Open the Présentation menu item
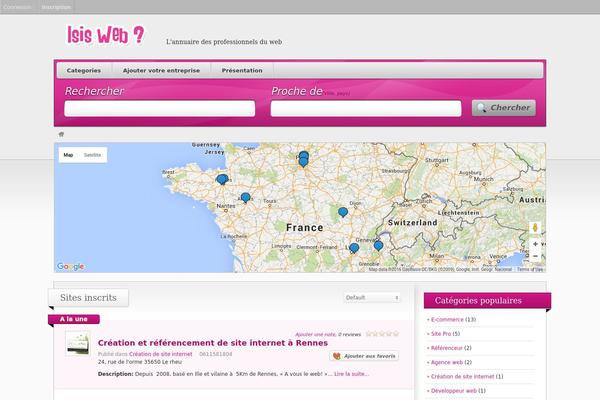The width and height of the screenshot is (600, 400). coord(242,70)
